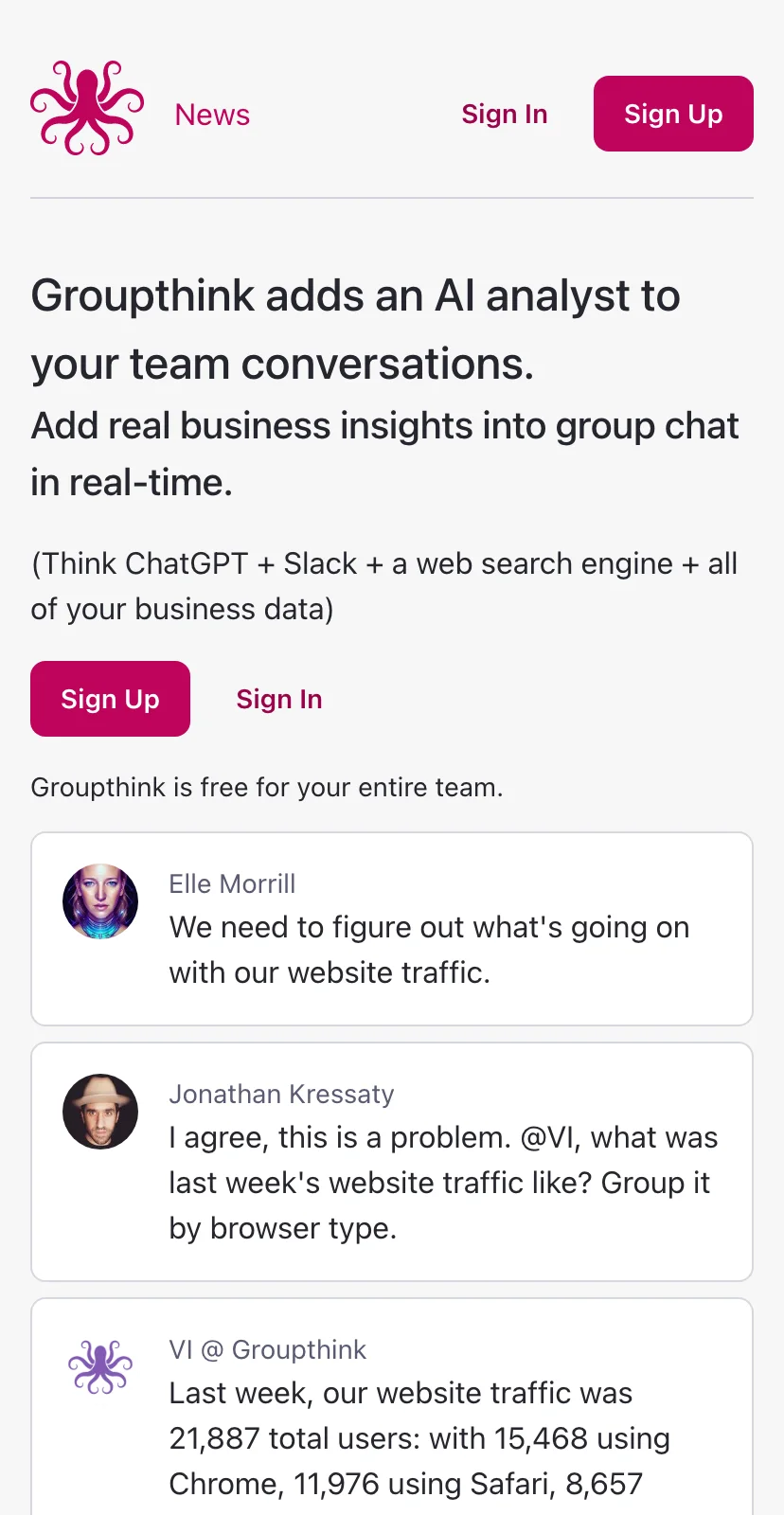The image size is (784, 1515).
Task: Click Jonathan's message asking @VI for traffic
Action: click(443, 1183)
